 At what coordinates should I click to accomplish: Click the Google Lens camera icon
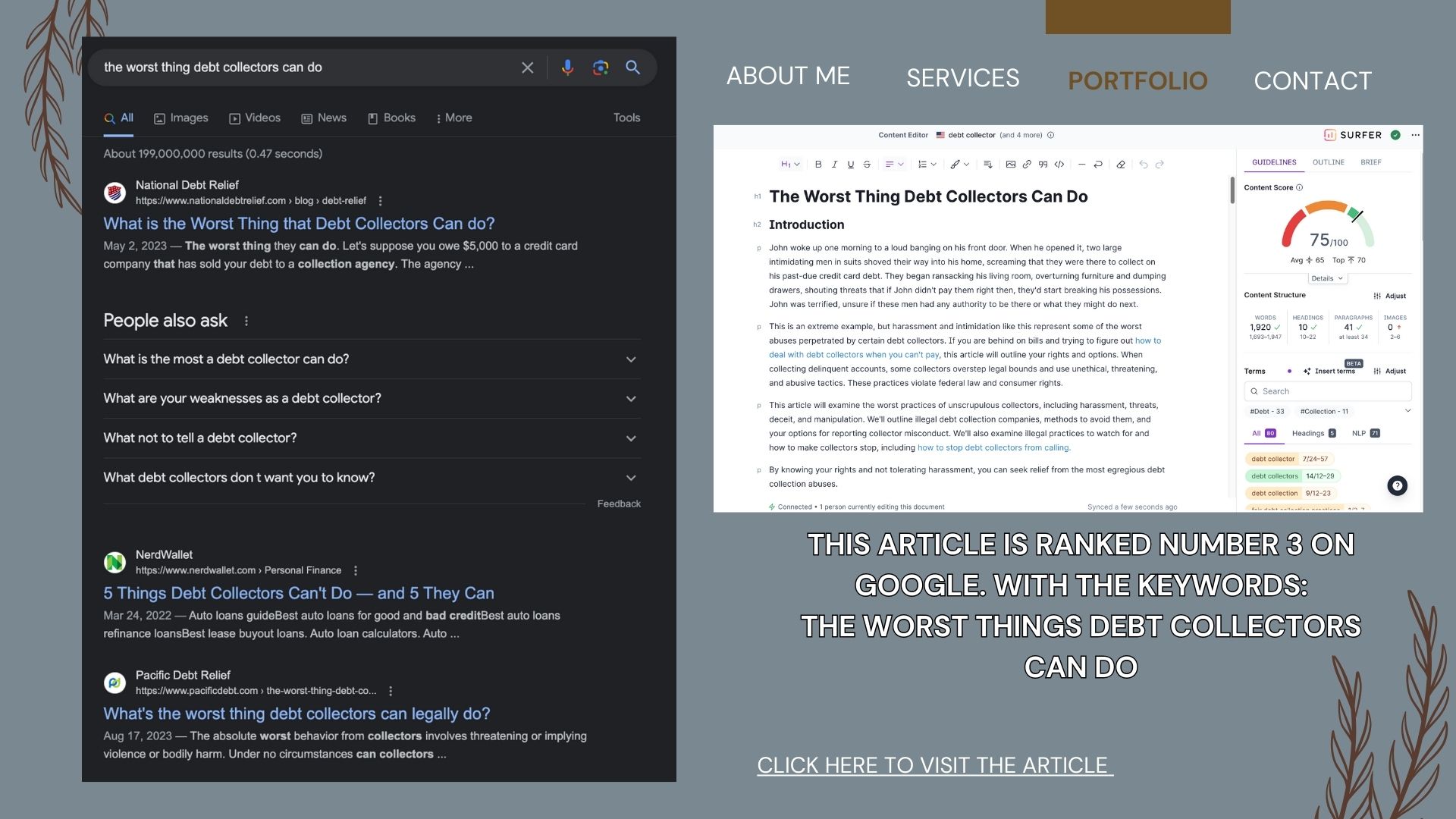pyautogui.click(x=601, y=67)
